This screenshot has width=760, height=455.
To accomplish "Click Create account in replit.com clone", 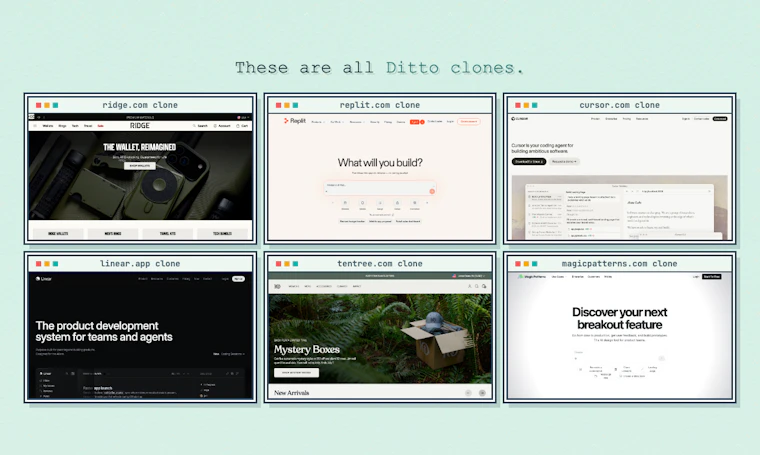I will click(469, 122).
